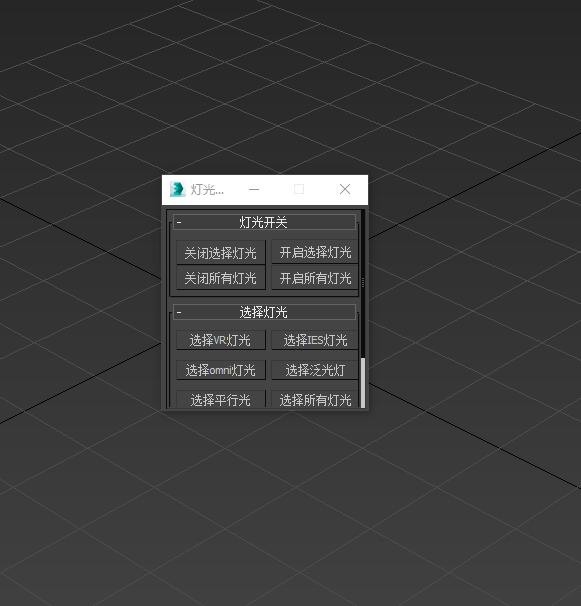Click the 灯光... title bar text
The height and width of the screenshot is (606, 581).
207,189
